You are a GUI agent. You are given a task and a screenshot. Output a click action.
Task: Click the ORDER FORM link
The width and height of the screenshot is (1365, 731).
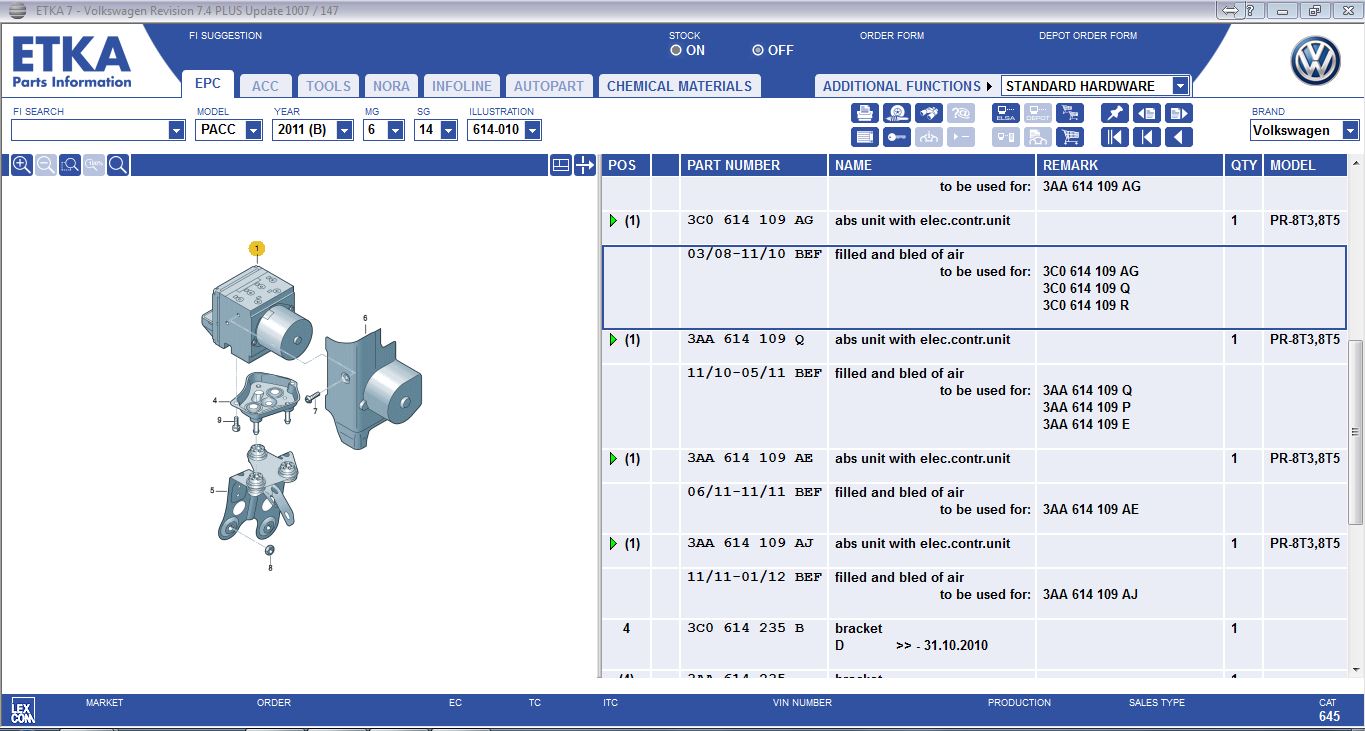tap(892, 36)
